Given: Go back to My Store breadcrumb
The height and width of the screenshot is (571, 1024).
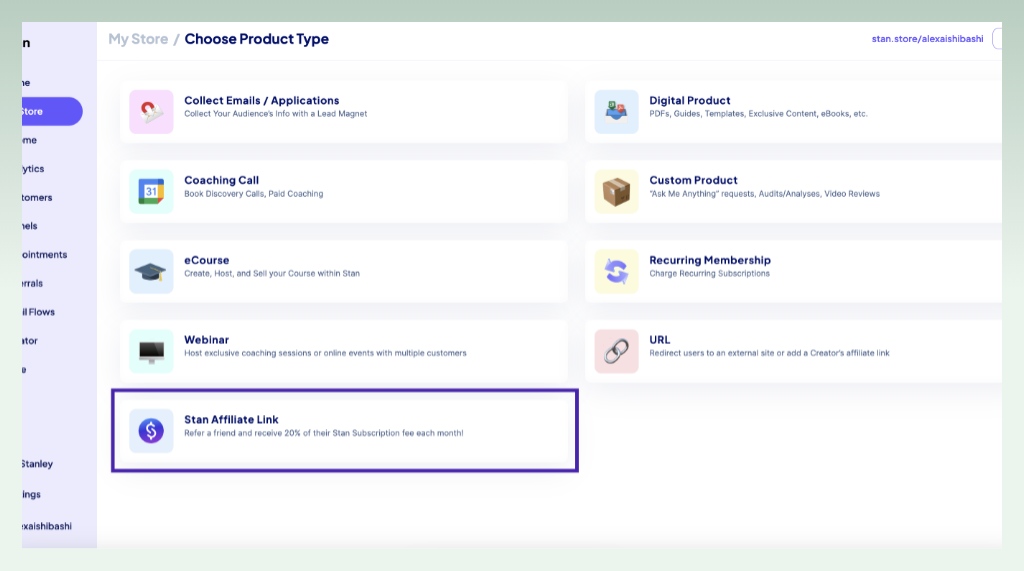Looking at the screenshot, I should [138, 39].
